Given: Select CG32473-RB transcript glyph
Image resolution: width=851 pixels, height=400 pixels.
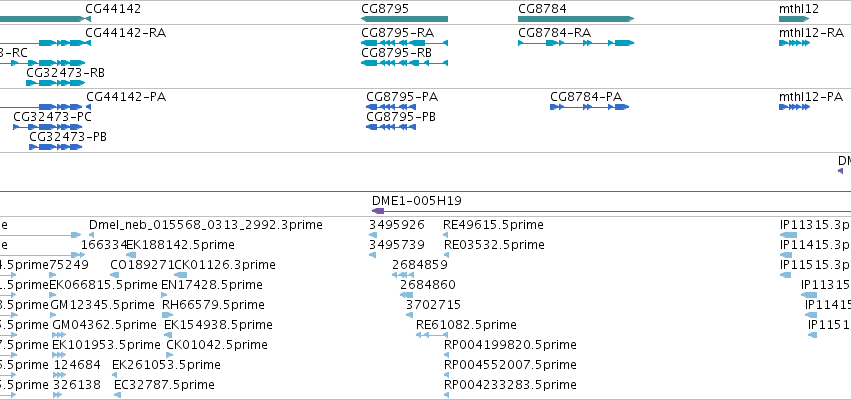Looking at the screenshot, I should 55,83.
